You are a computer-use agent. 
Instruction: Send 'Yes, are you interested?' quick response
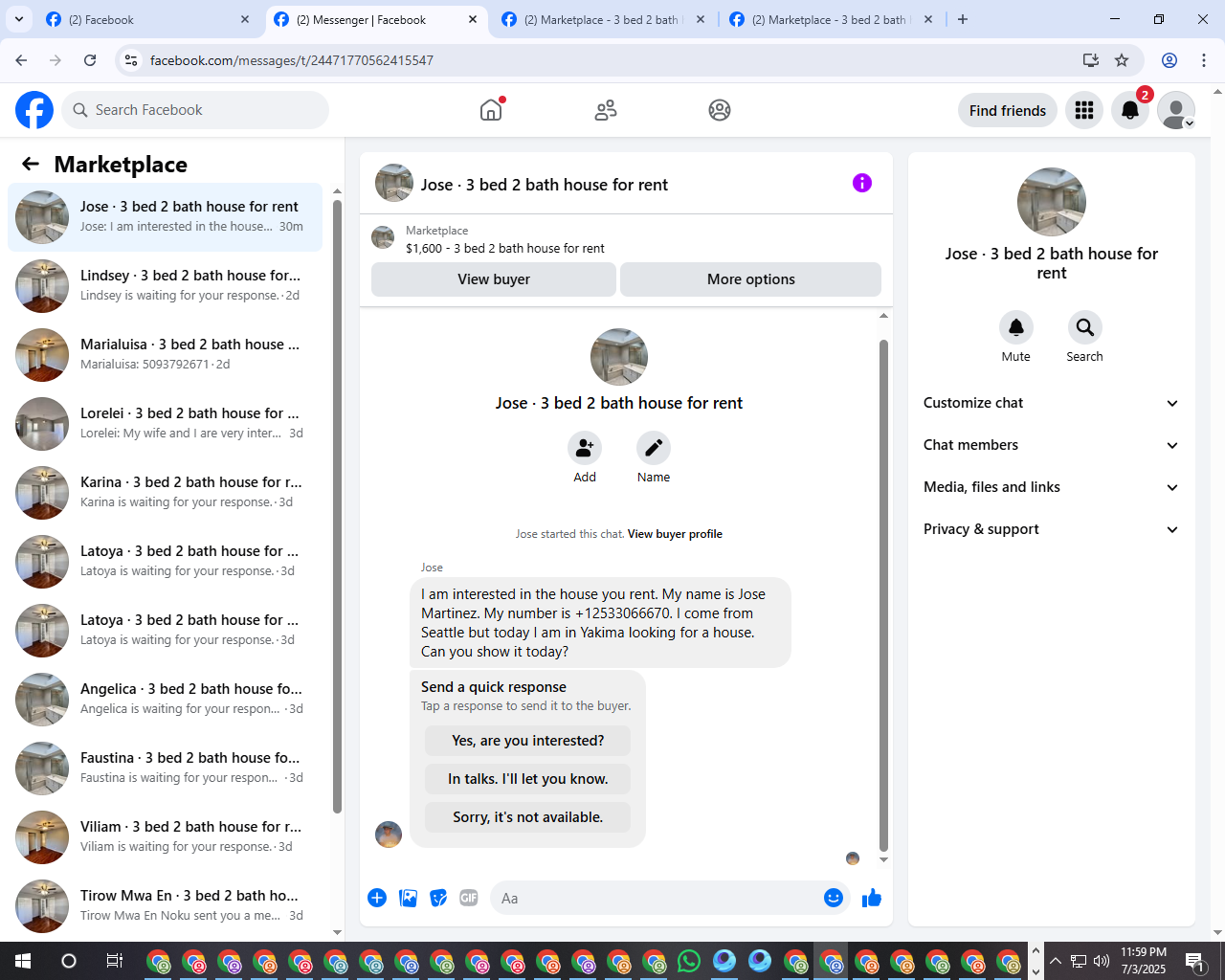coord(528,741)
